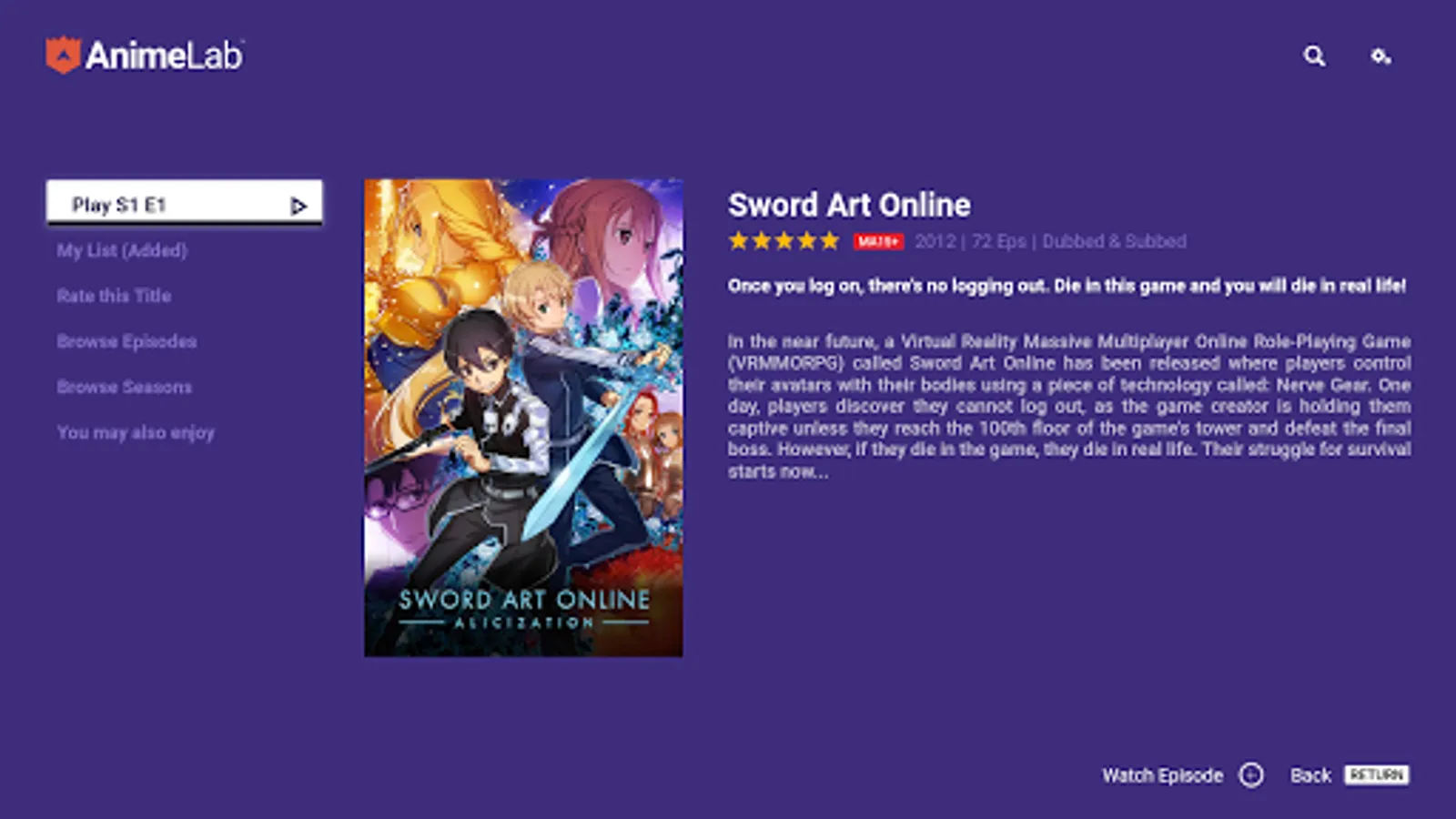This screenshot has width=1456, height=819.
Task: Click the Watch Episode label
Action: tap(1162, 775)
